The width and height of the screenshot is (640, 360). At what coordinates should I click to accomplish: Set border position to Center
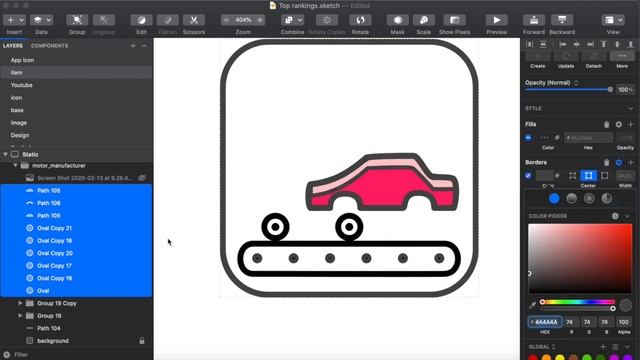pyautogui.click(x=588, y=176)
